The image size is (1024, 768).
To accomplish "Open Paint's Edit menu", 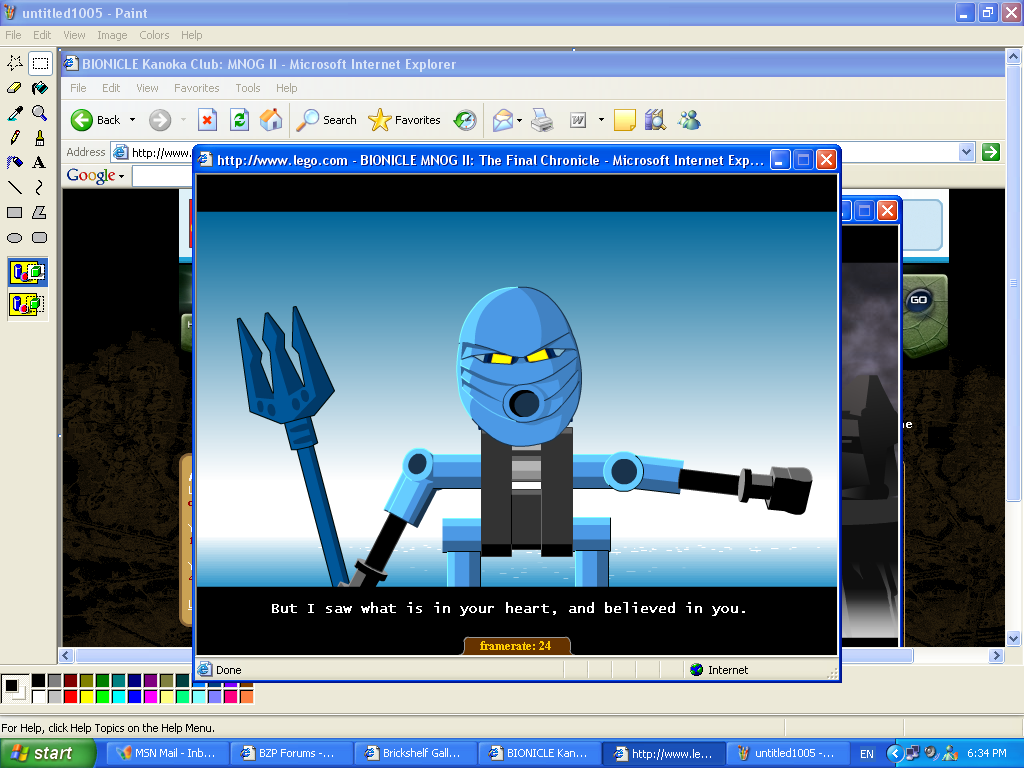I will click(x=42, y=35).
